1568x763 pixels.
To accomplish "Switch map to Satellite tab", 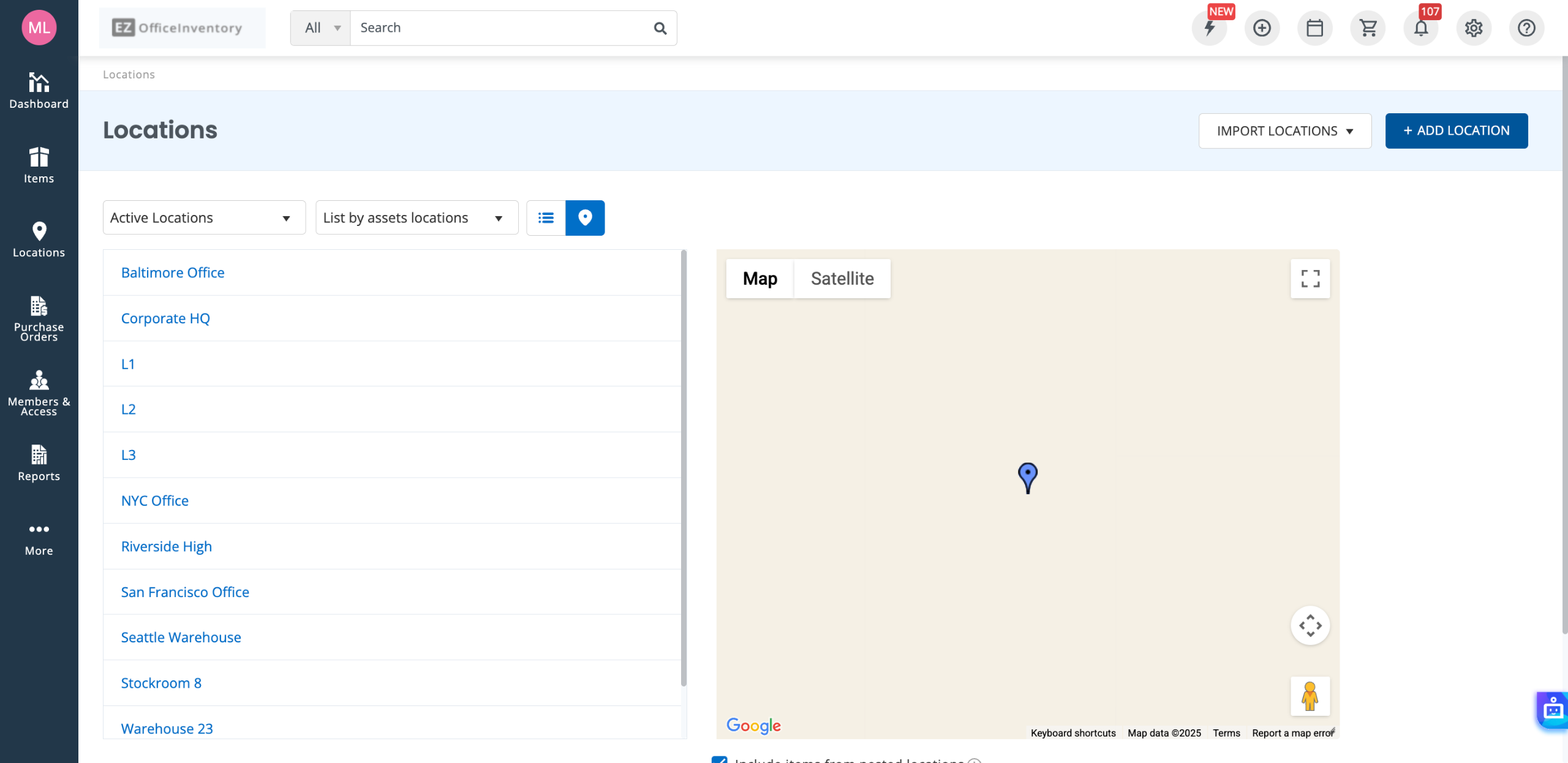I will (842, 279).
